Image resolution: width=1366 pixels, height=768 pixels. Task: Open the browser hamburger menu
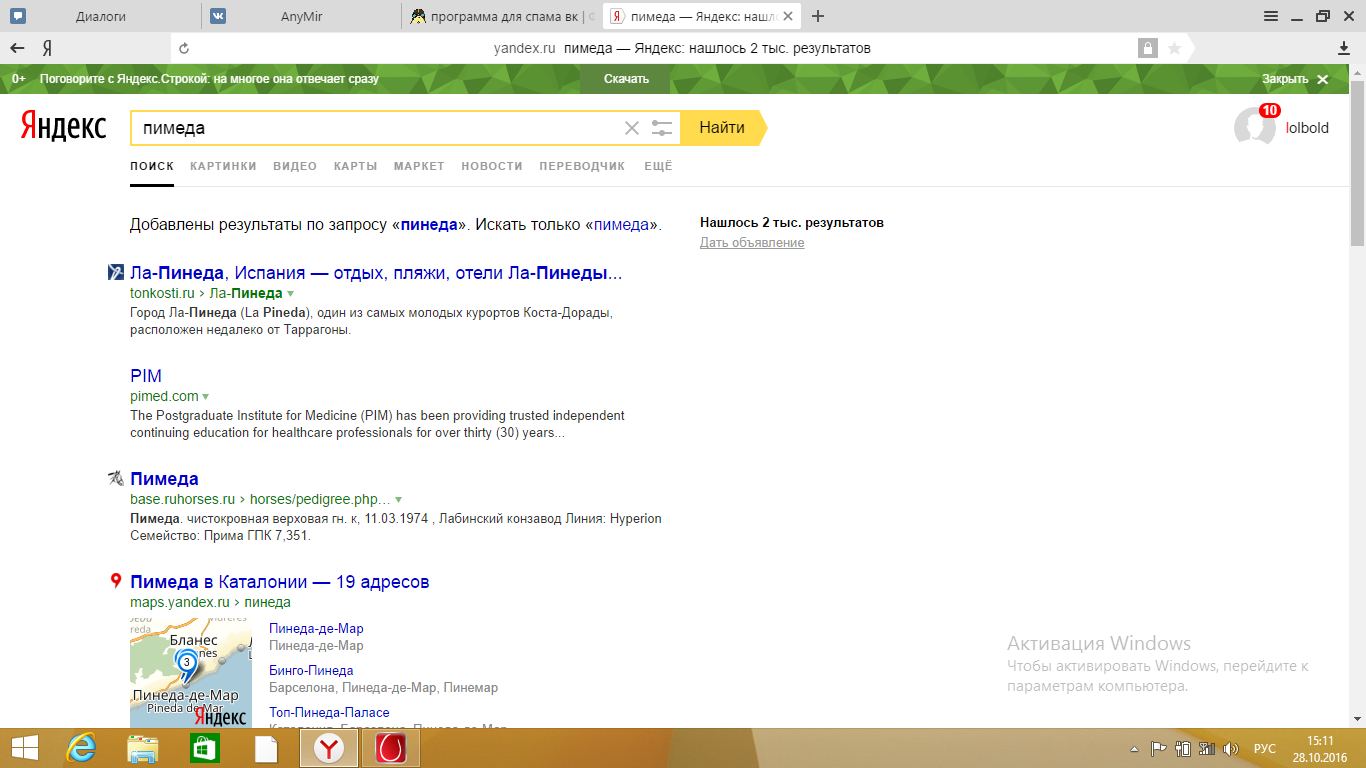tap(1271, 16)
